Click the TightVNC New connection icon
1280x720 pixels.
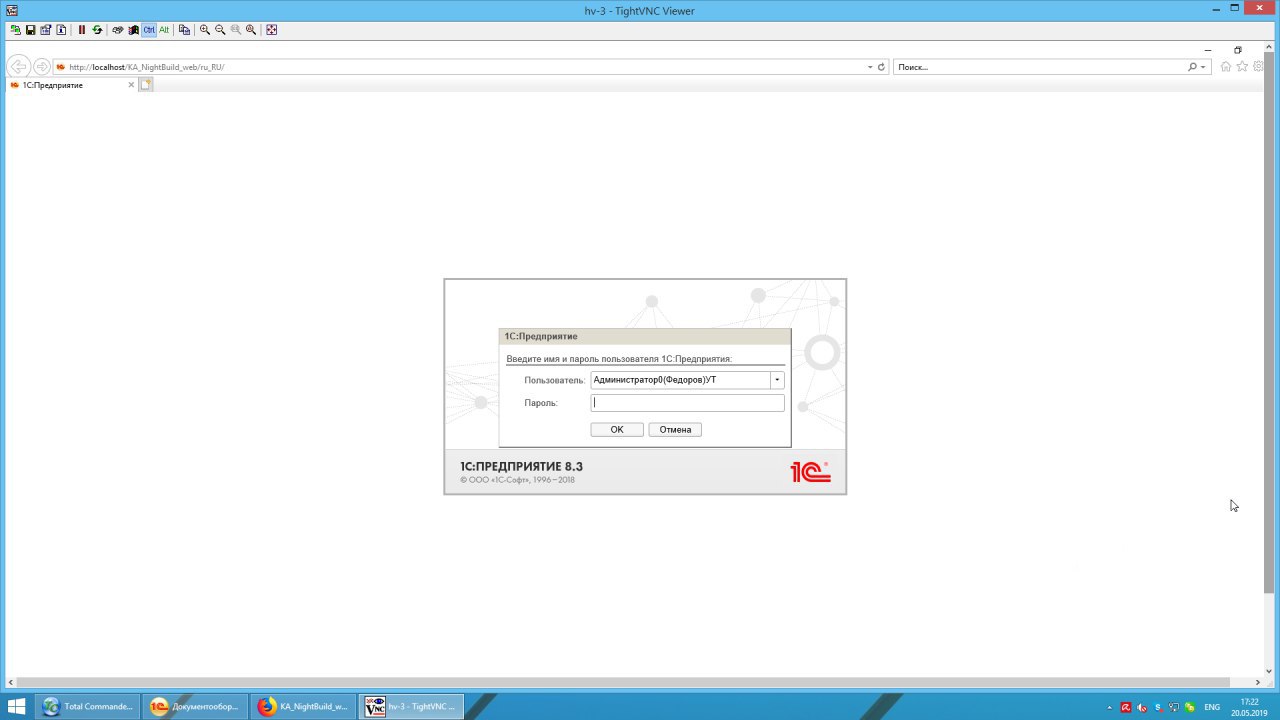(x=15, y=30)
